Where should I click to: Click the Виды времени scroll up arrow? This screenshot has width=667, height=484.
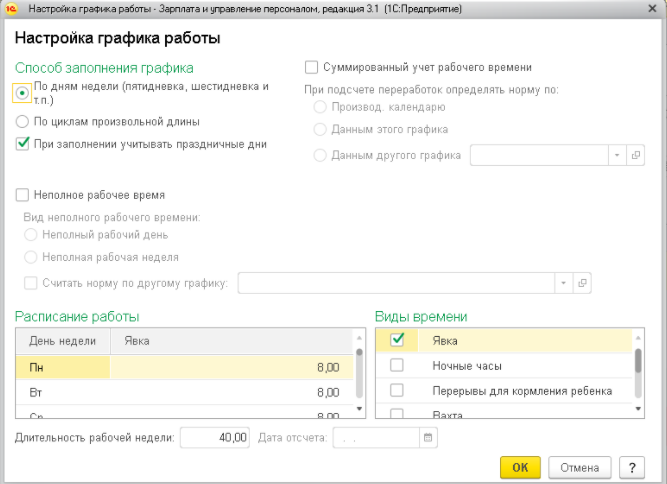point(638,338)
